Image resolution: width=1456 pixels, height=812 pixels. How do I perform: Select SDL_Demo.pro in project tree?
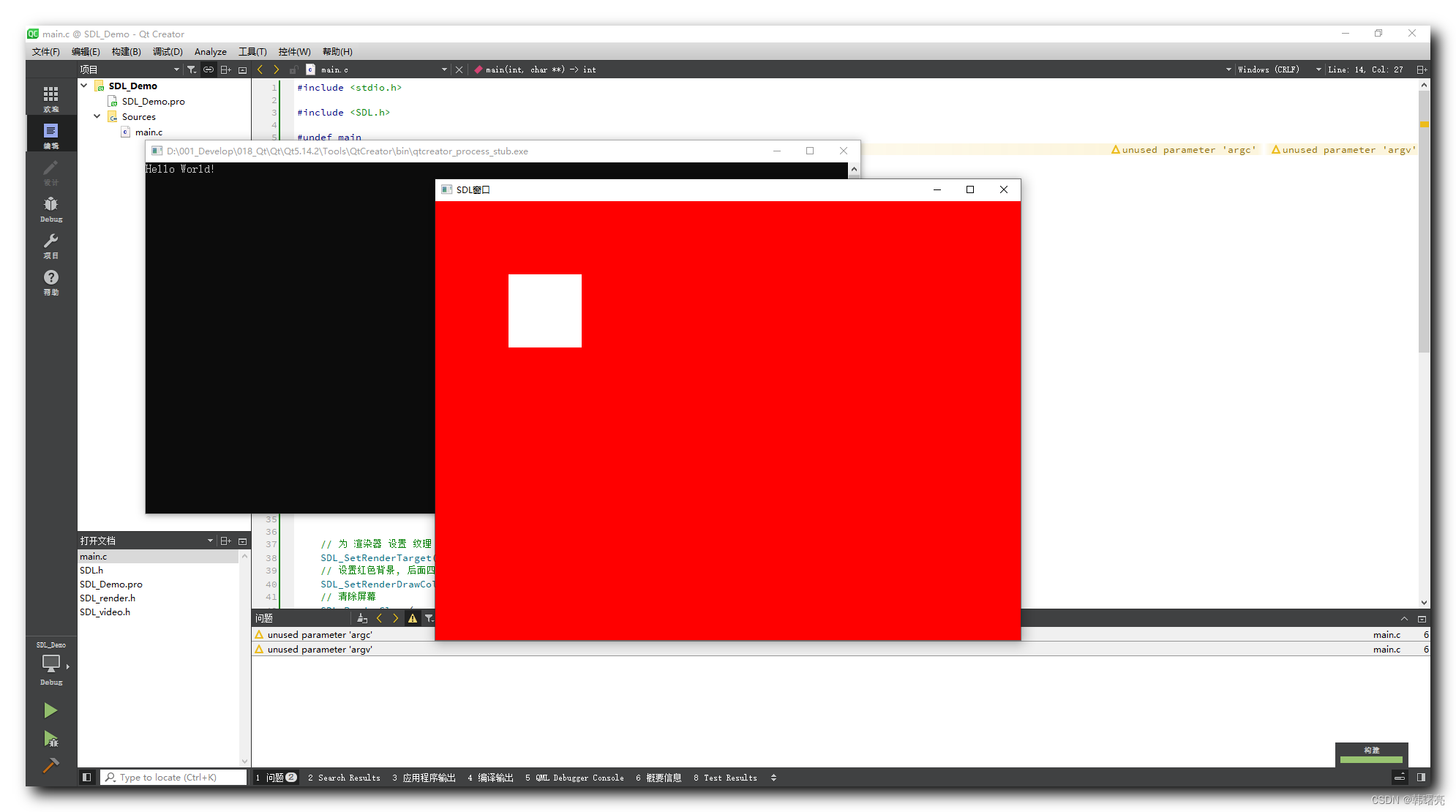tap(153, 101)
